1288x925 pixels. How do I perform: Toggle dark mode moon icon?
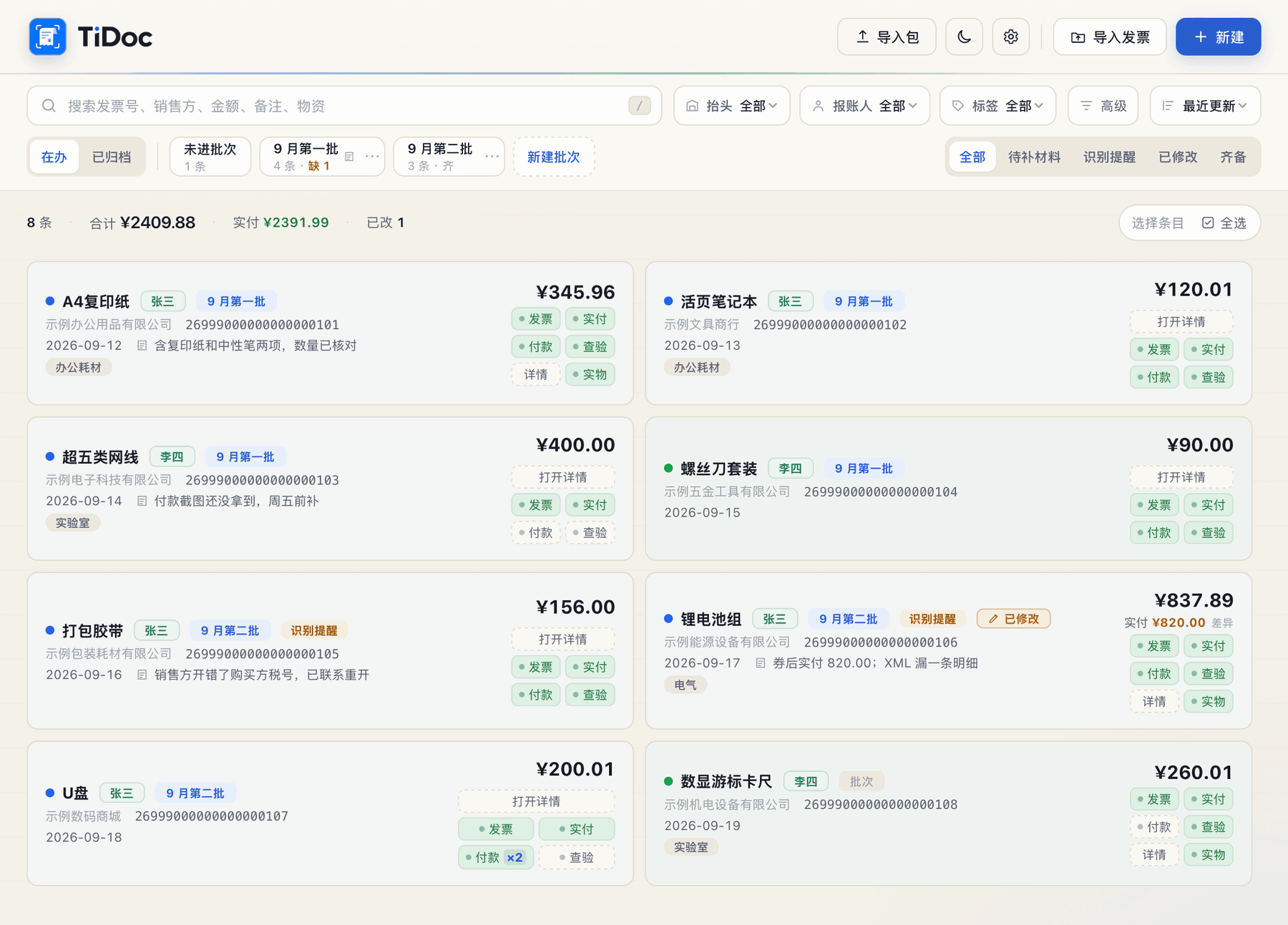(964, 36)
